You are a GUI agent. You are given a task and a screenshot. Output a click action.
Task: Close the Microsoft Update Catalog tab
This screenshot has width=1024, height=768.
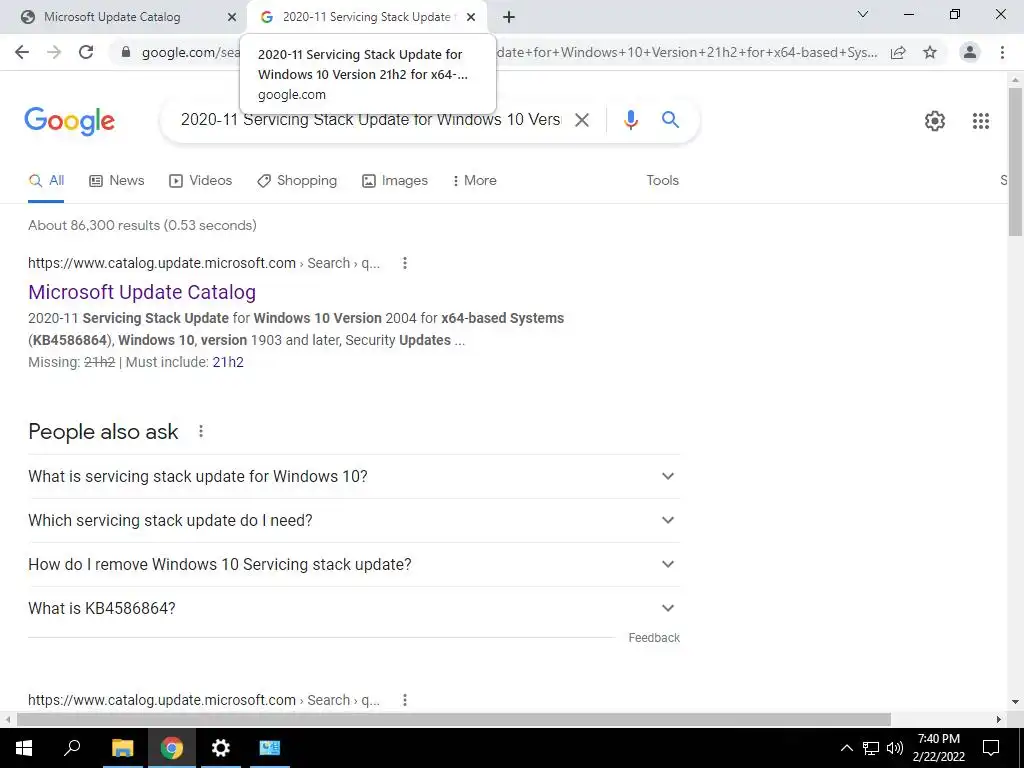pos(232,17)
